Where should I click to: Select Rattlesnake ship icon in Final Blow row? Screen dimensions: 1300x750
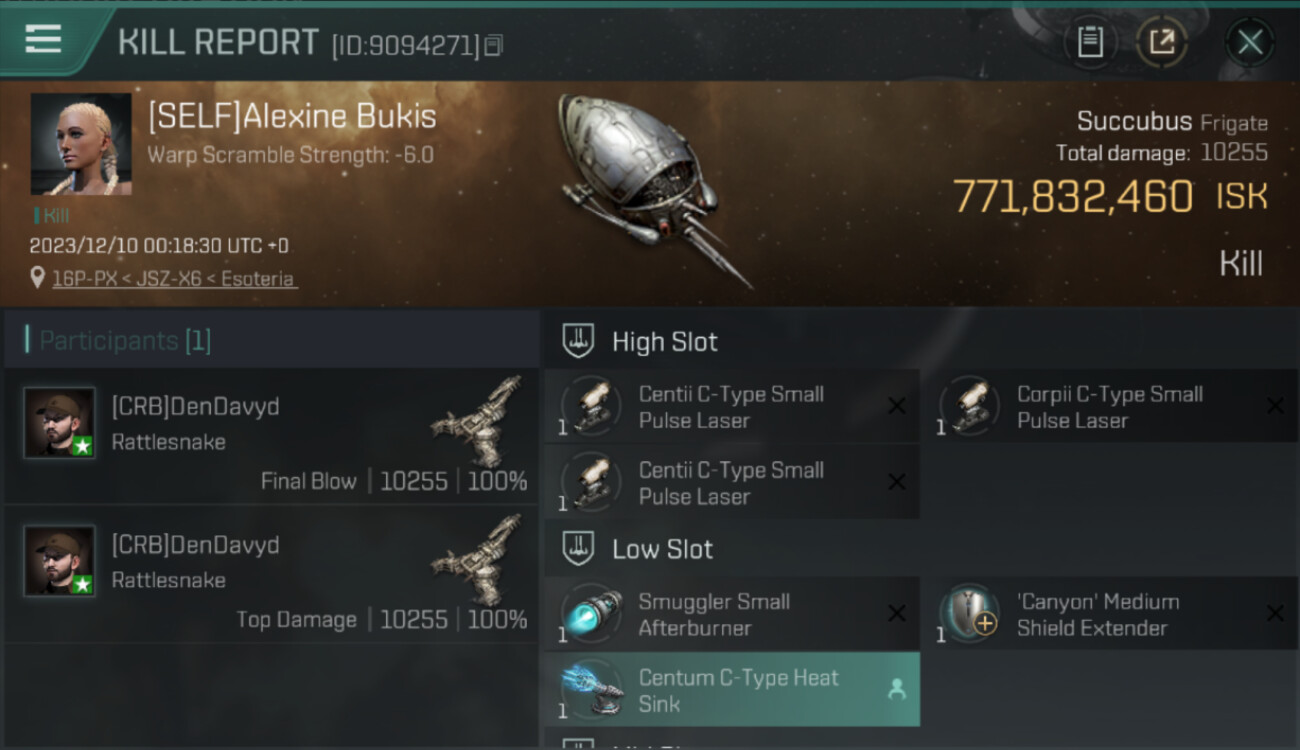tap(480, 420)
